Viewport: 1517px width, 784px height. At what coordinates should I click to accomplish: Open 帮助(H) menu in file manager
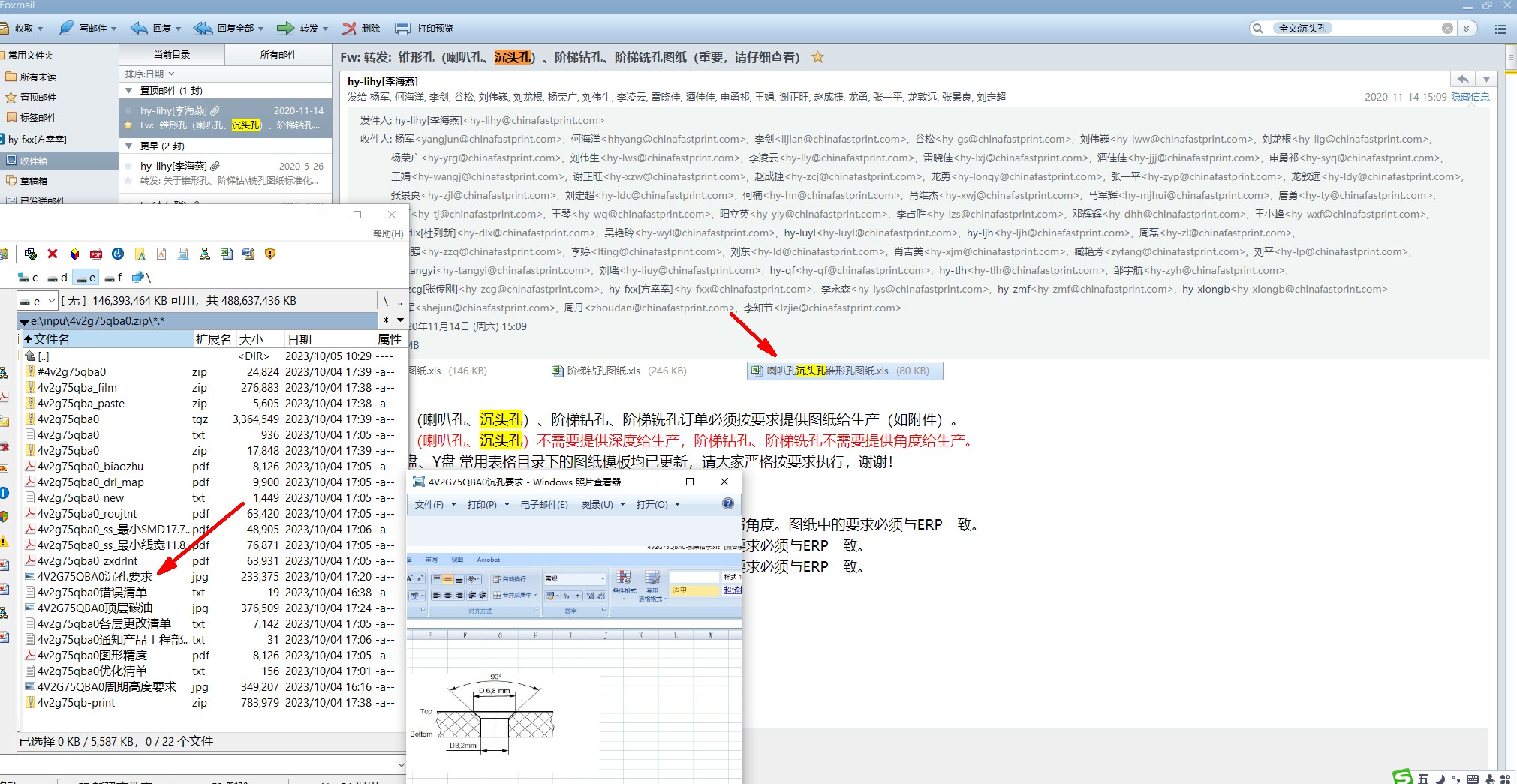[x=388, y=233]
